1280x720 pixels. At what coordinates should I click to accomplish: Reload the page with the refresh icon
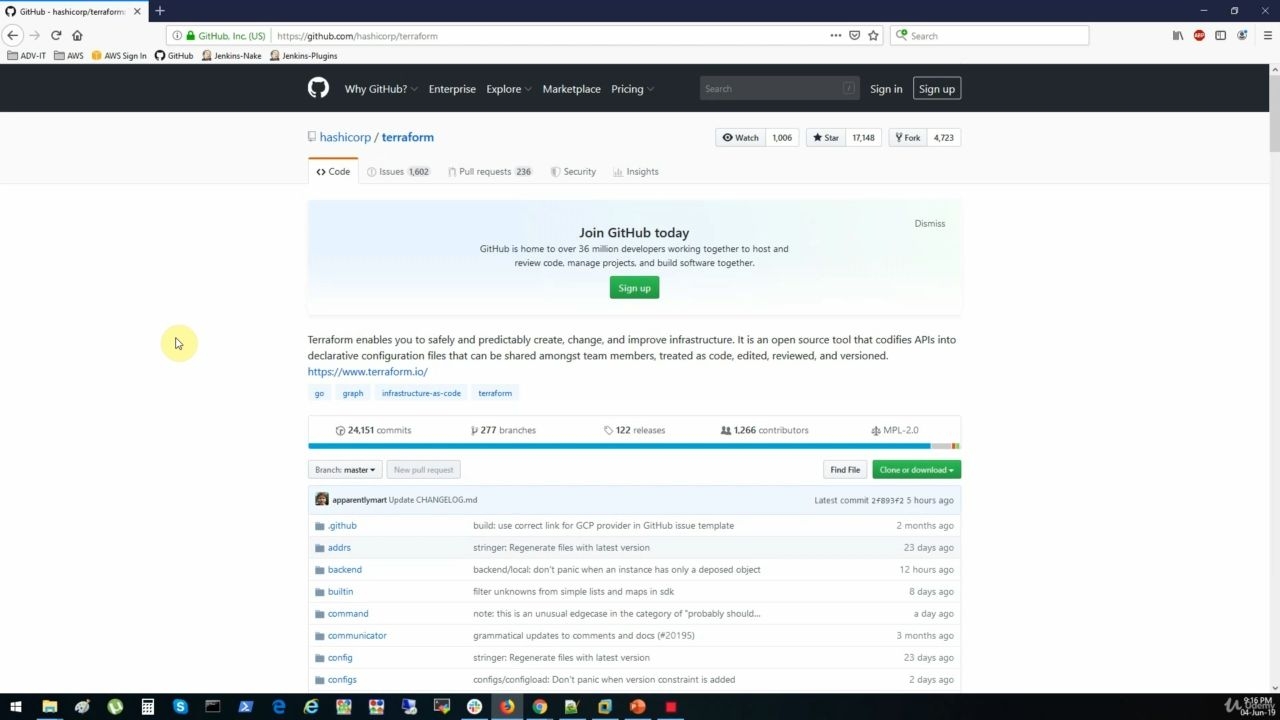click(56, 35)
